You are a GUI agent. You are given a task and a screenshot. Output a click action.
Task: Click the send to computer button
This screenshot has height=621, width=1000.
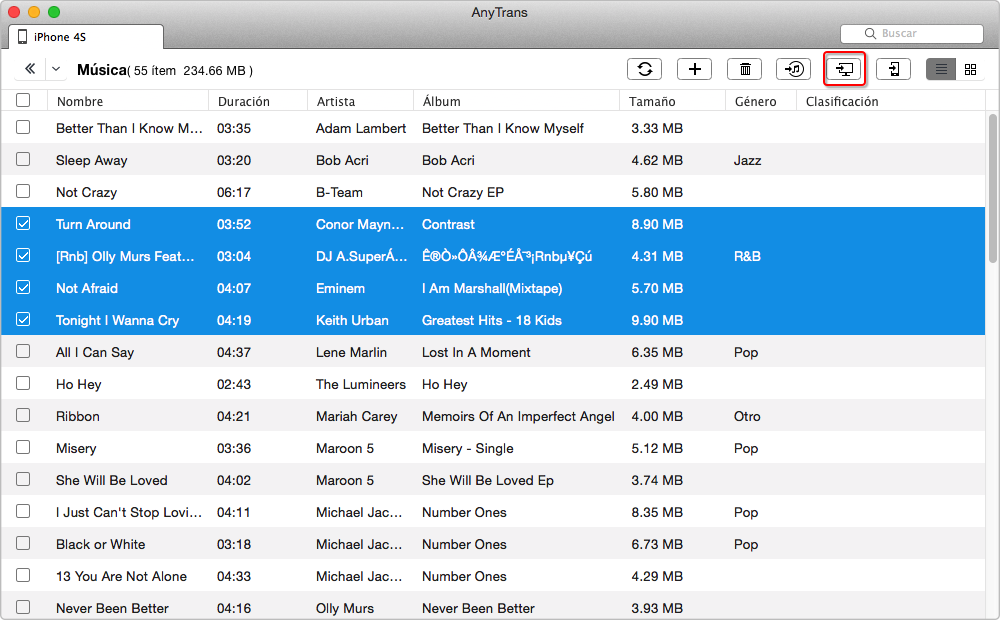[x=844, y=69]
